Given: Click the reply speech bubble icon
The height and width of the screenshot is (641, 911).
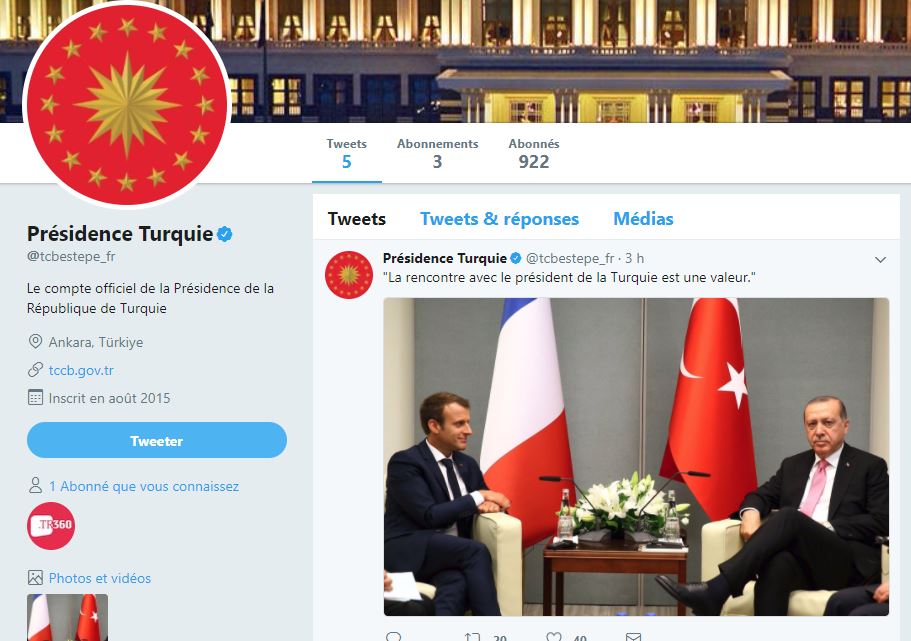Looking at the screenshot, I should click(393, 636).
